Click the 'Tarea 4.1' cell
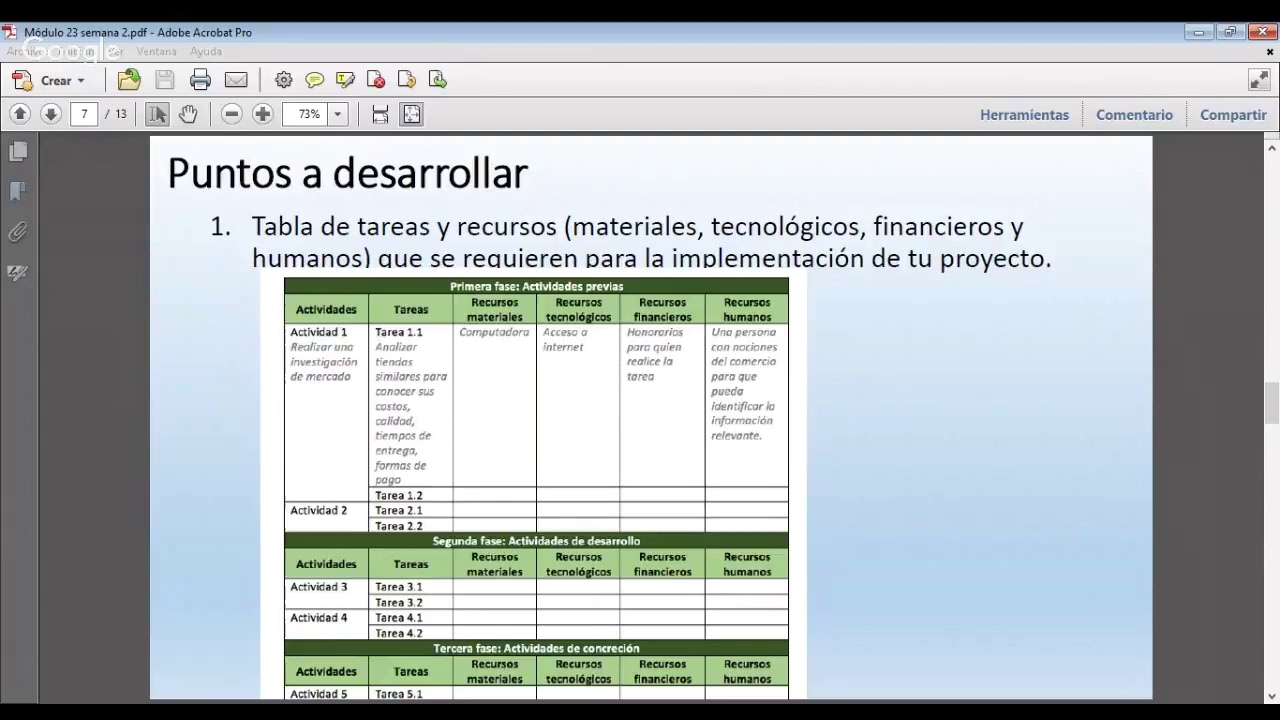Viewport: 1280px width, 720px height. [x=410, y=618]
